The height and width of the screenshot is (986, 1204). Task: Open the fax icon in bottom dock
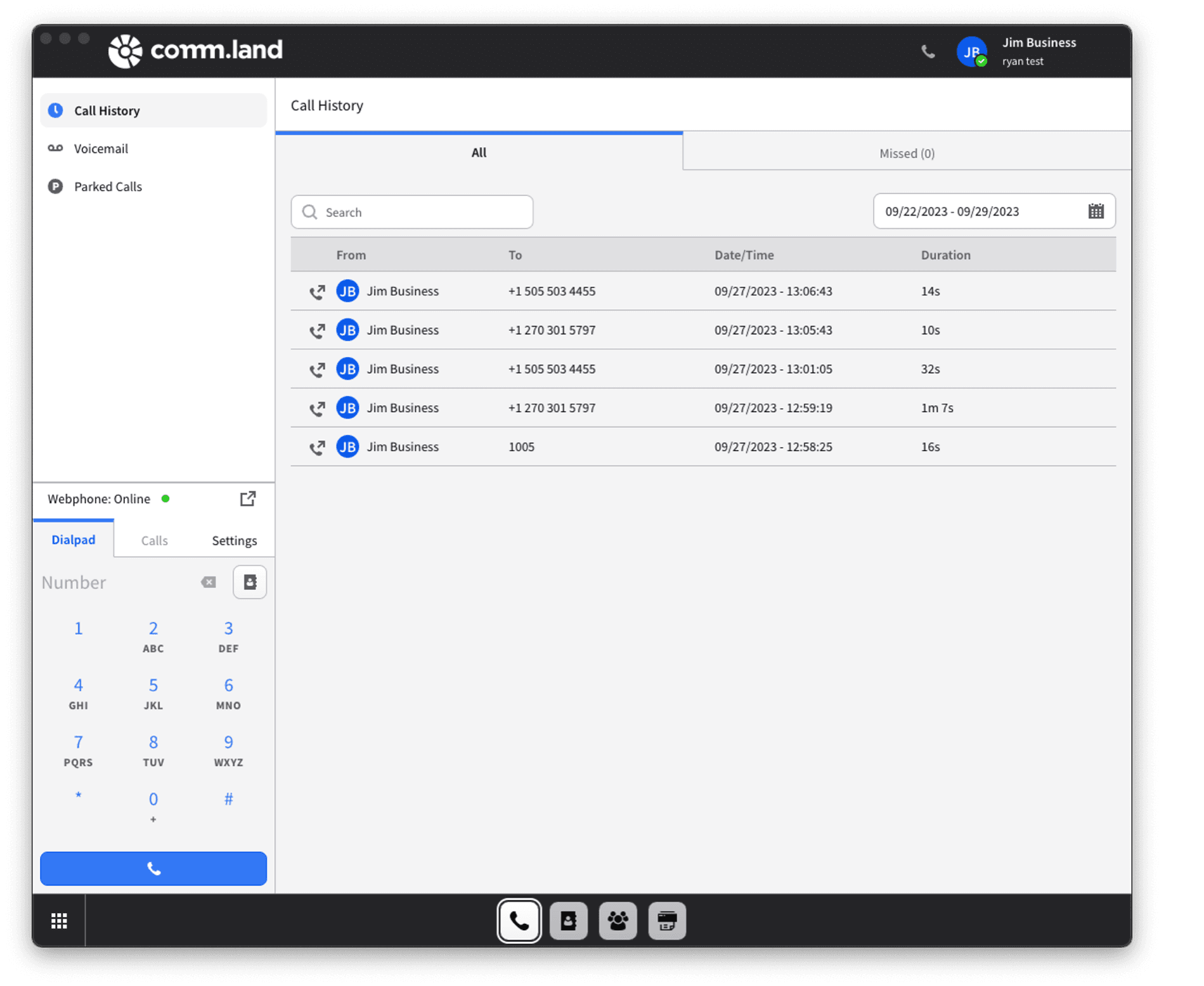(x=667, y=921)
